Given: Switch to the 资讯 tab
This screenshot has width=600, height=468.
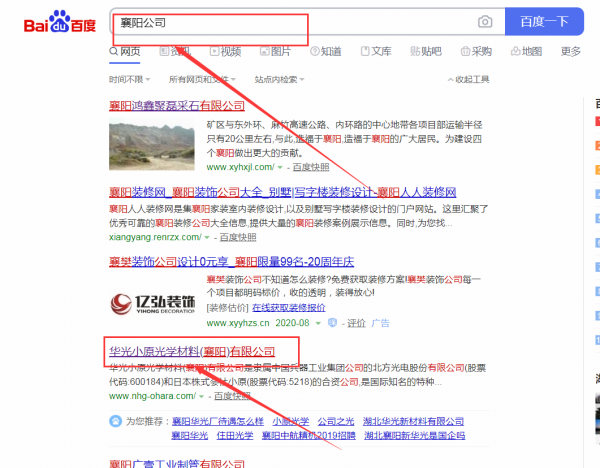Looking at the screenshot, I should tap(175, 51).
